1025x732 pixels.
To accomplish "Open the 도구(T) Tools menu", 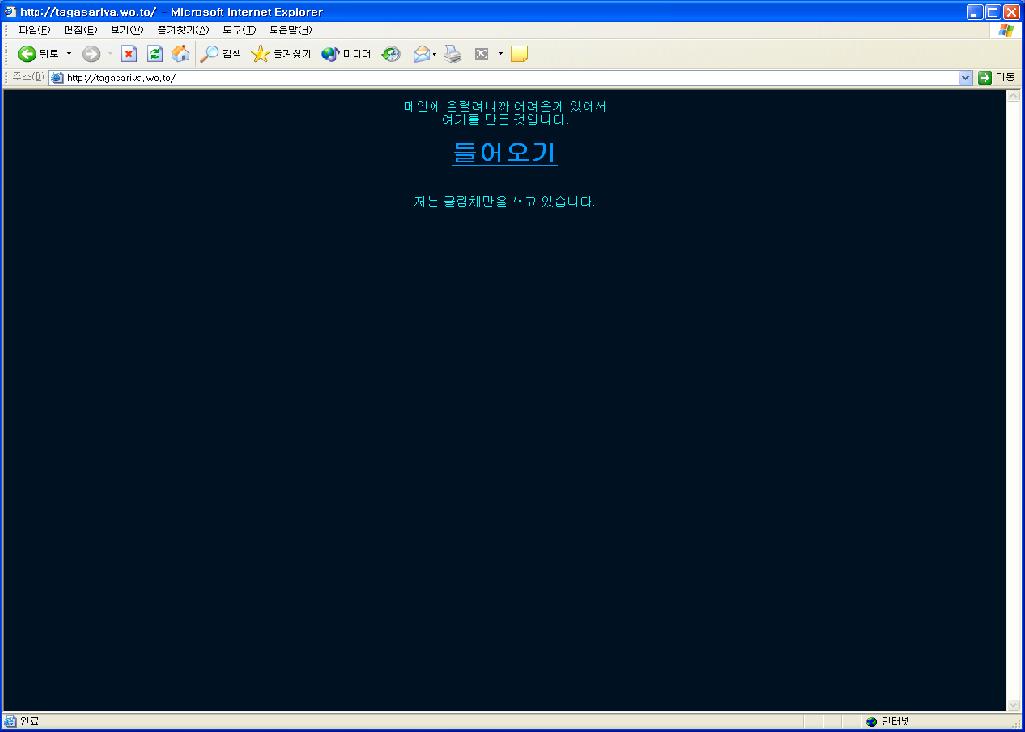I will (239, 30).
